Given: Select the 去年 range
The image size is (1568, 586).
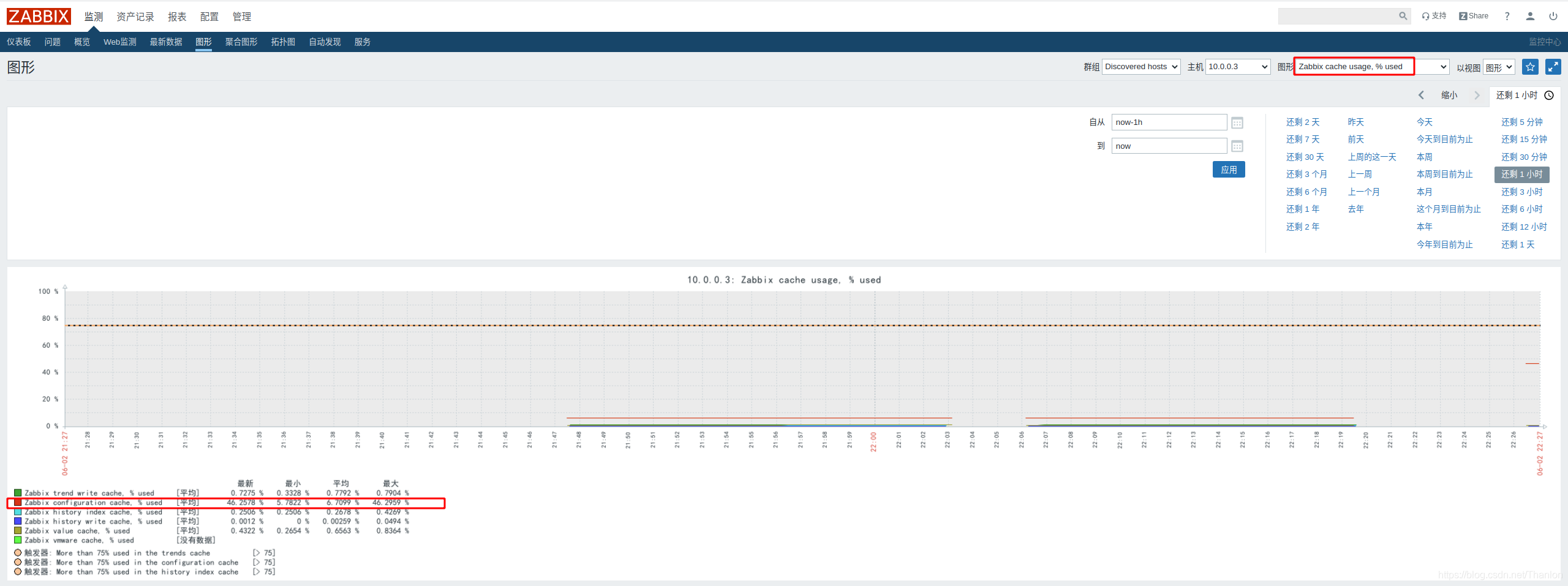Looking at the screenshot, I should pyautogui.click(x=1356, y=209).
